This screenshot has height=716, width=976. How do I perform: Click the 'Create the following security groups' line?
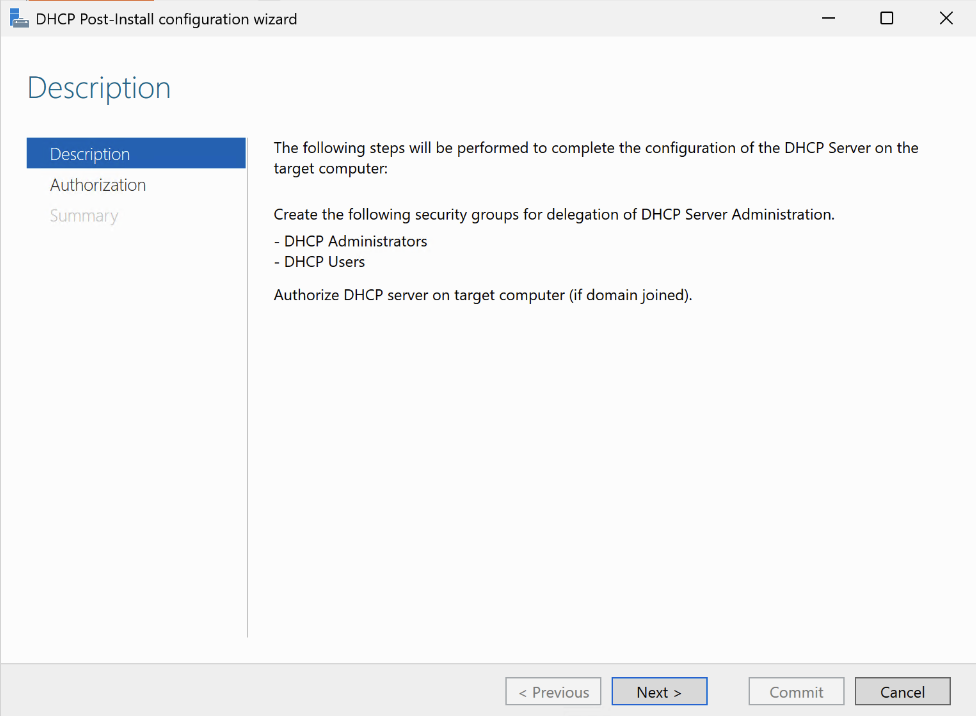[553, 214]
